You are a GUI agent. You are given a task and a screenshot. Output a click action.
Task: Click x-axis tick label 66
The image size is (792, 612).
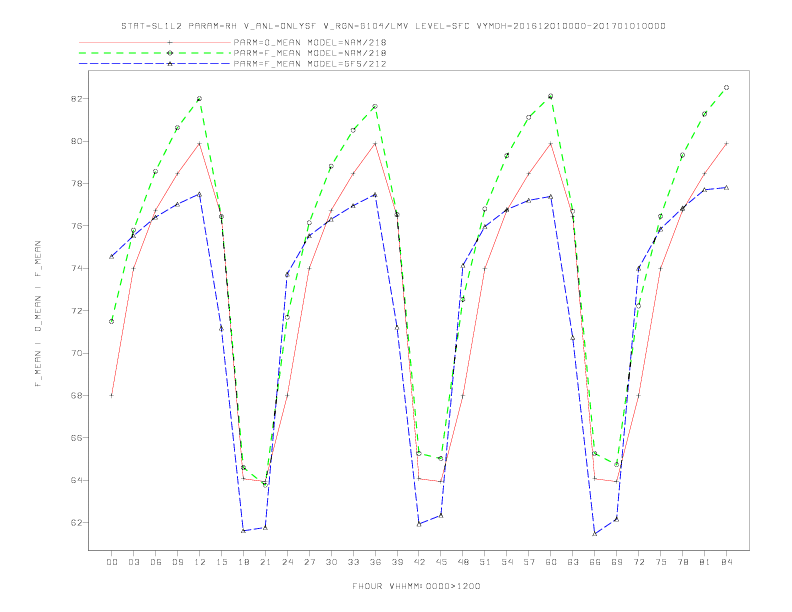click(595, 562)
